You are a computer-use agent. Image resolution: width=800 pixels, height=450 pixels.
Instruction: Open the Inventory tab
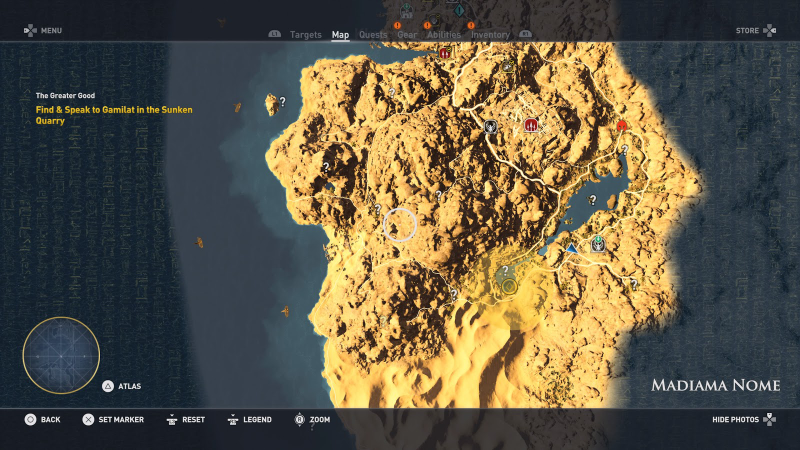pos(490,35)
